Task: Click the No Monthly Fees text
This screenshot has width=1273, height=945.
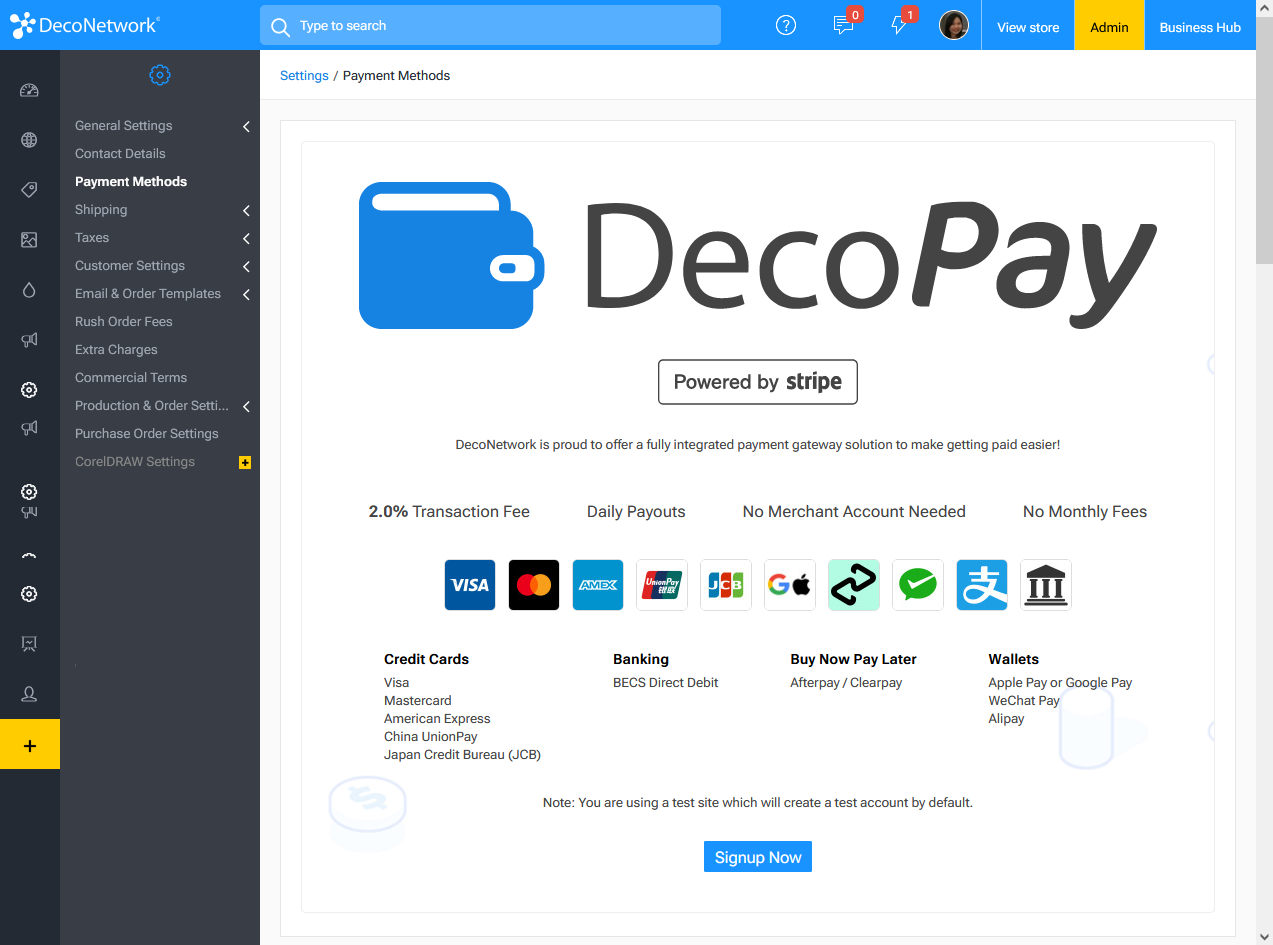Action: 1085,511
